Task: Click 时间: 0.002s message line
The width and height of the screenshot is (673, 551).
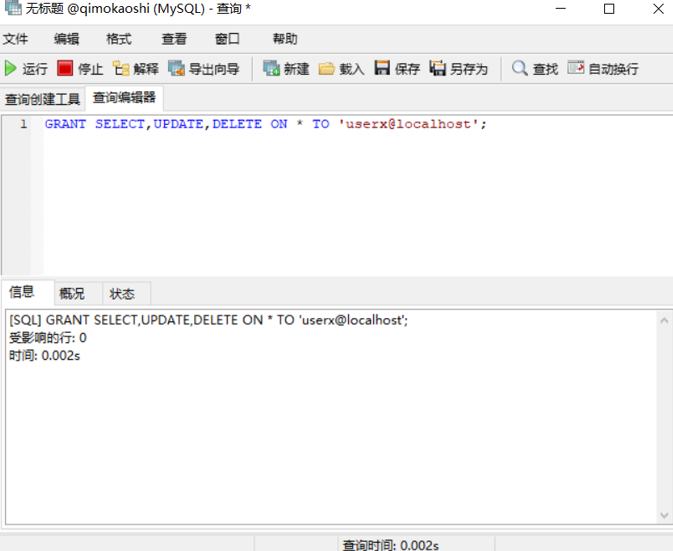Action: pyautogui.click(x=45, y=356)
